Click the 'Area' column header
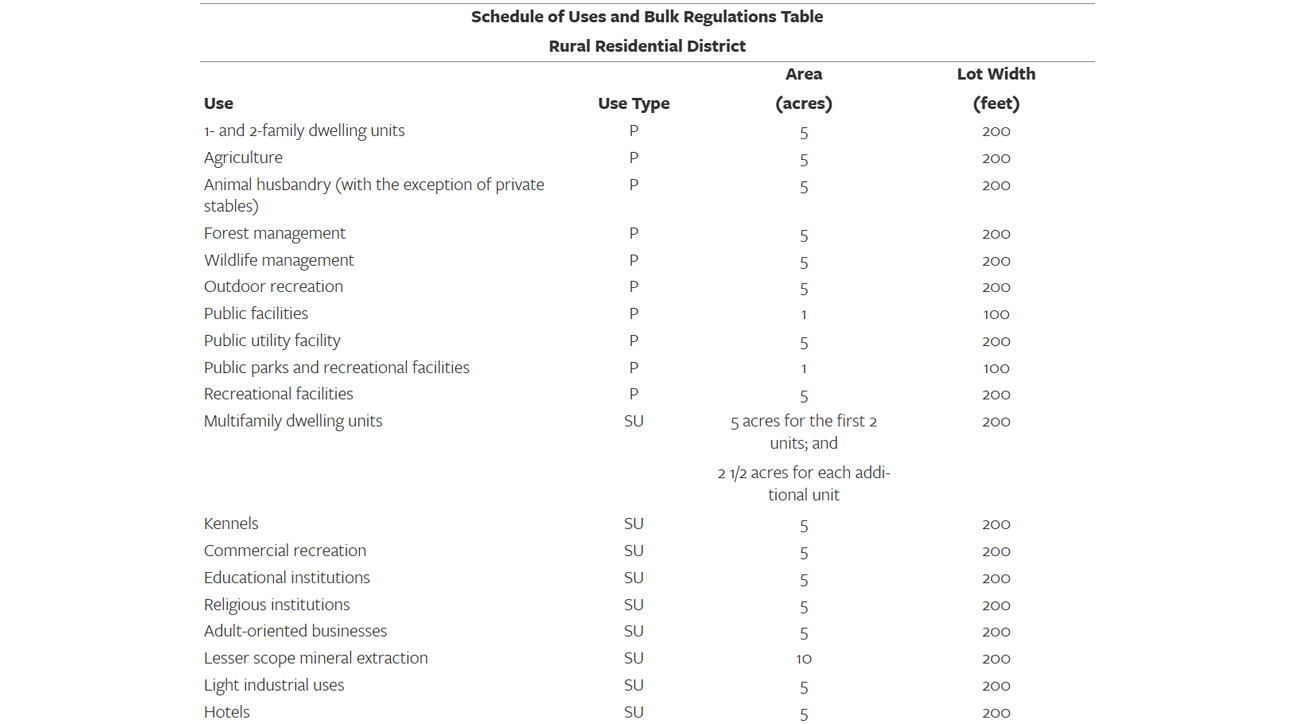The width and height of the screenshot is (1295, 724). [803, 74]
